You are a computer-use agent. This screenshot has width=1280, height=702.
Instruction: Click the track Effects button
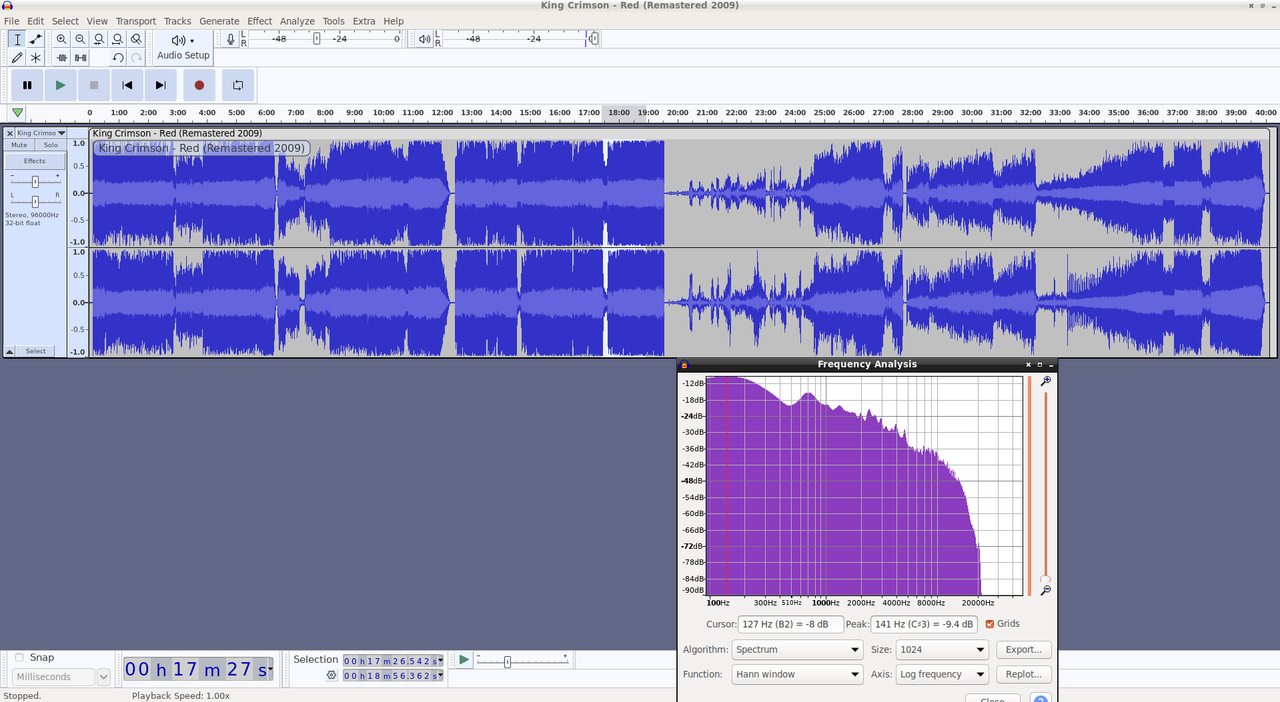coord(35,161)
